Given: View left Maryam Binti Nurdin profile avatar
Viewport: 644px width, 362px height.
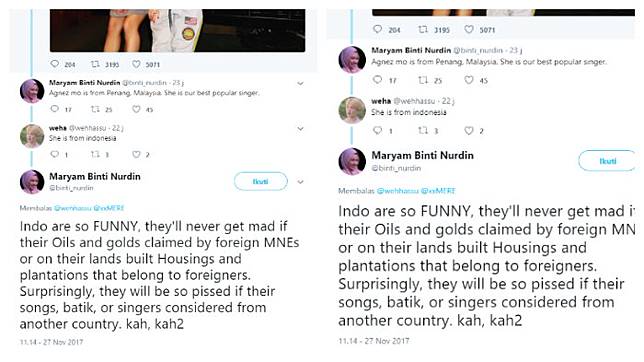Looking at the screenshot, I should (32, 182).
